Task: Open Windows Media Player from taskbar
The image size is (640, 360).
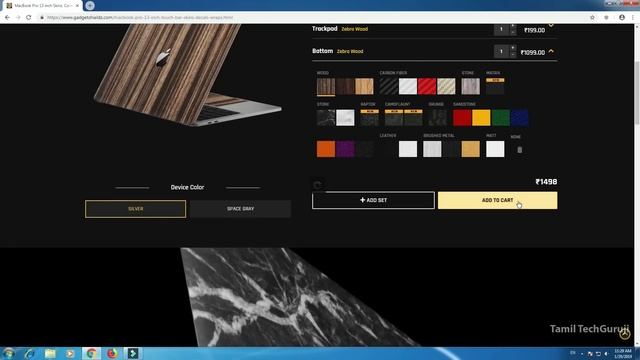Action: pyautogui.click(x=71, y=353)
